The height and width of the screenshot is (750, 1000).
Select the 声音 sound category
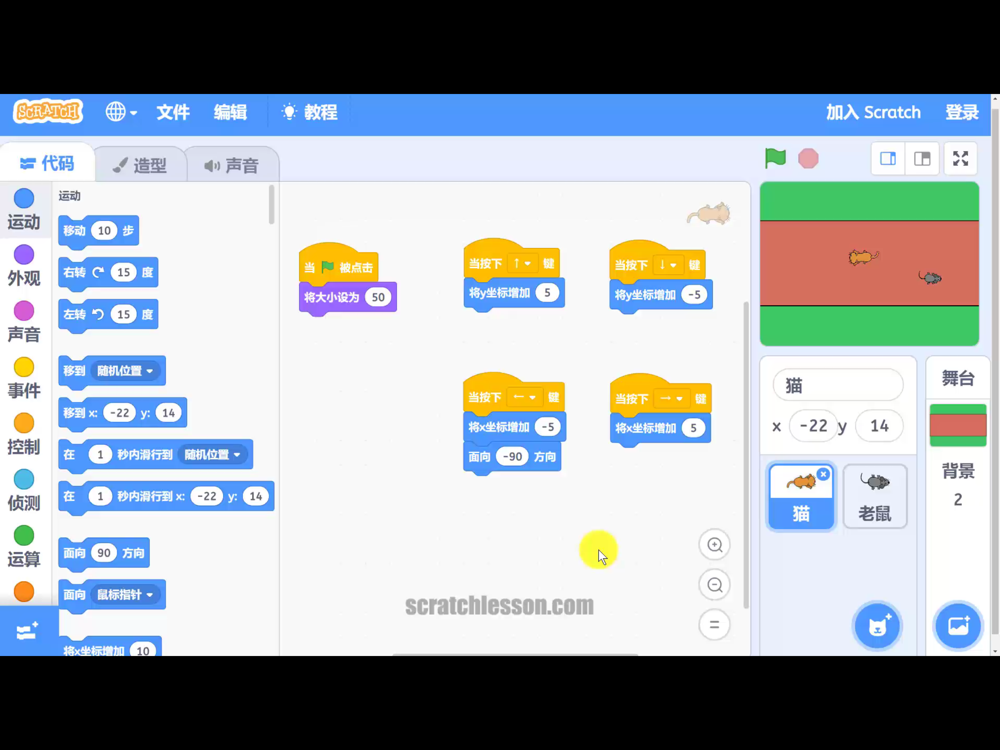click(x=24, y=321)
